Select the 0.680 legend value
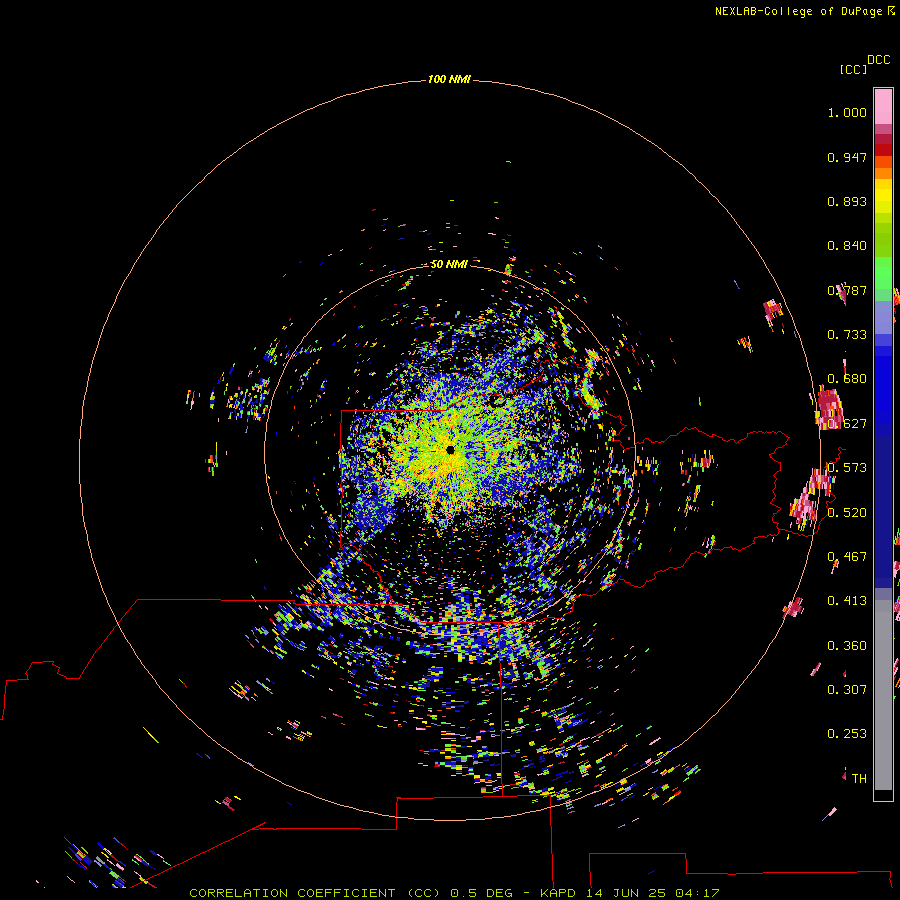The height and width of the screenshot is (900, 900). point(847,379)
